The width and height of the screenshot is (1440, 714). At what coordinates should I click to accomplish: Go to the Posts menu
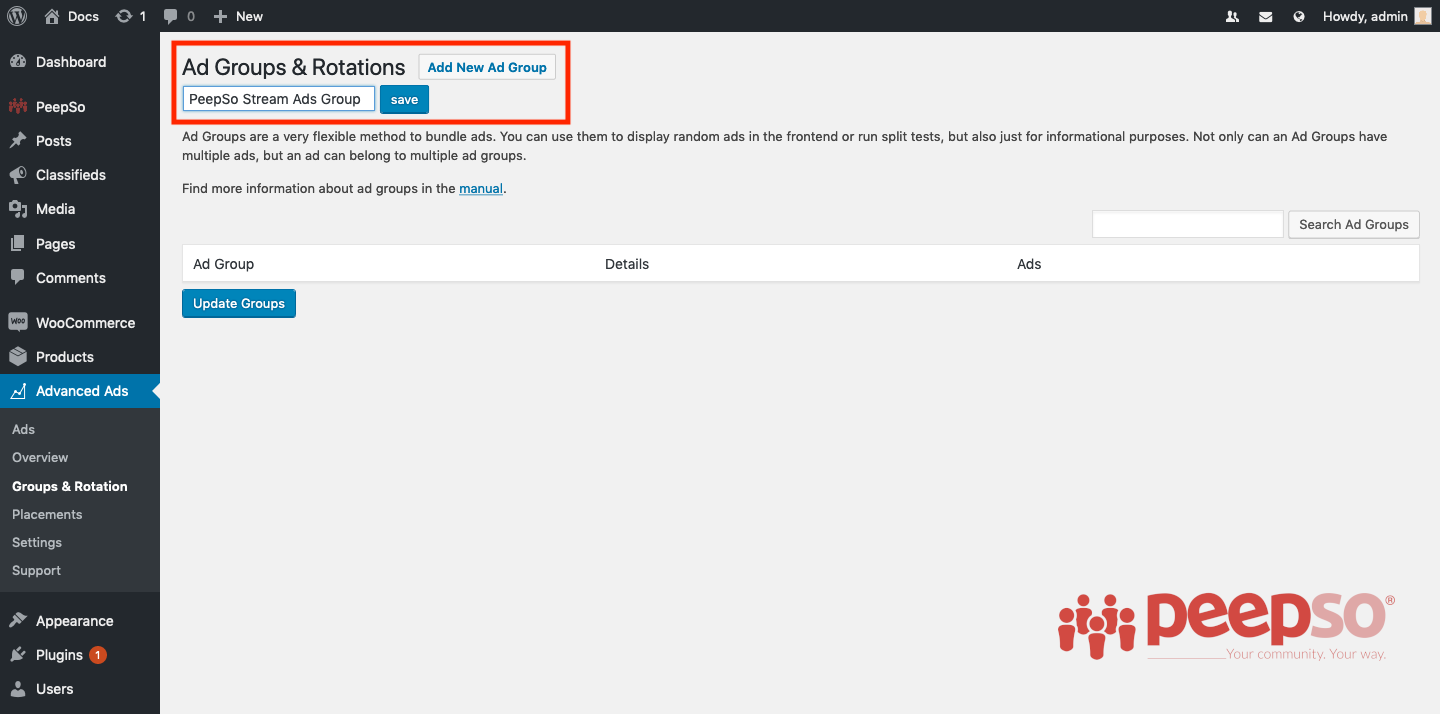pyautogui.click(x=80, y=141)
